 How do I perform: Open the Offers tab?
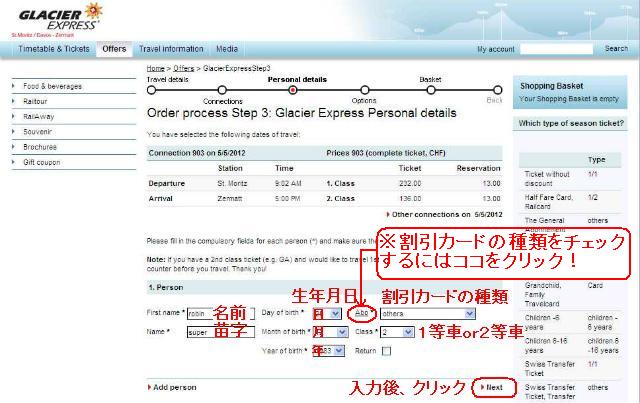(x=114, y=49)
